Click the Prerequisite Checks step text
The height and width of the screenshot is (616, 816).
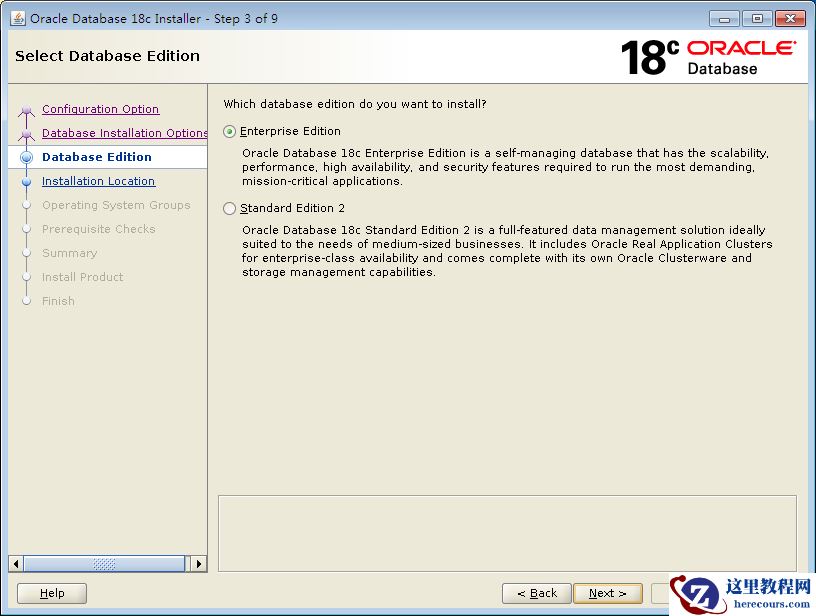pos(99,229)
